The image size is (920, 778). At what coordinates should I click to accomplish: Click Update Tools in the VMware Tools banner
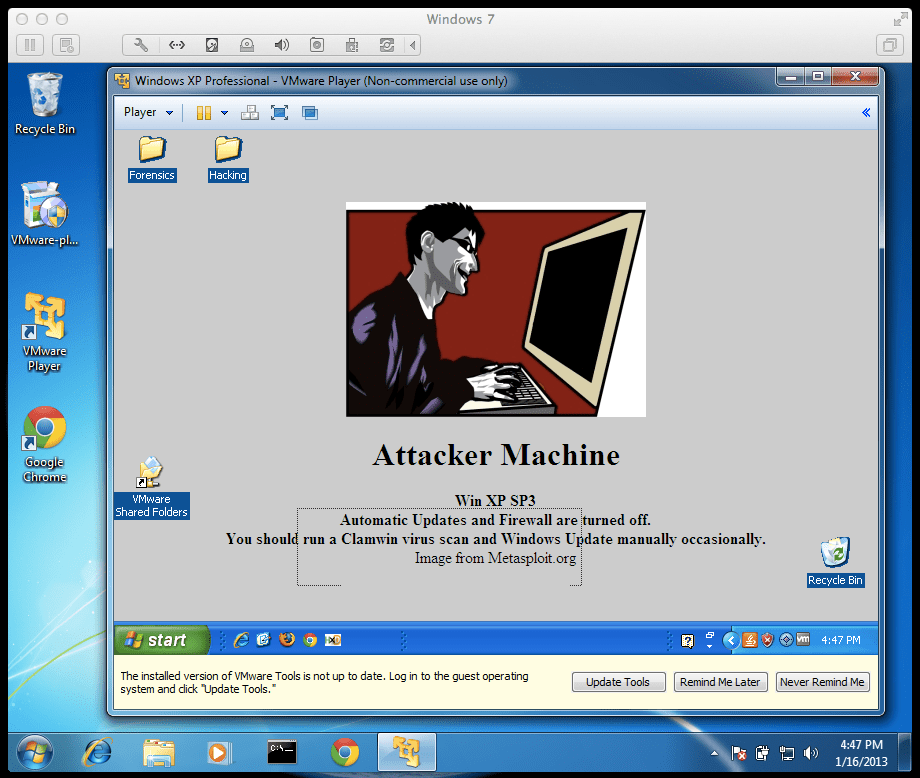click(618, 681)
